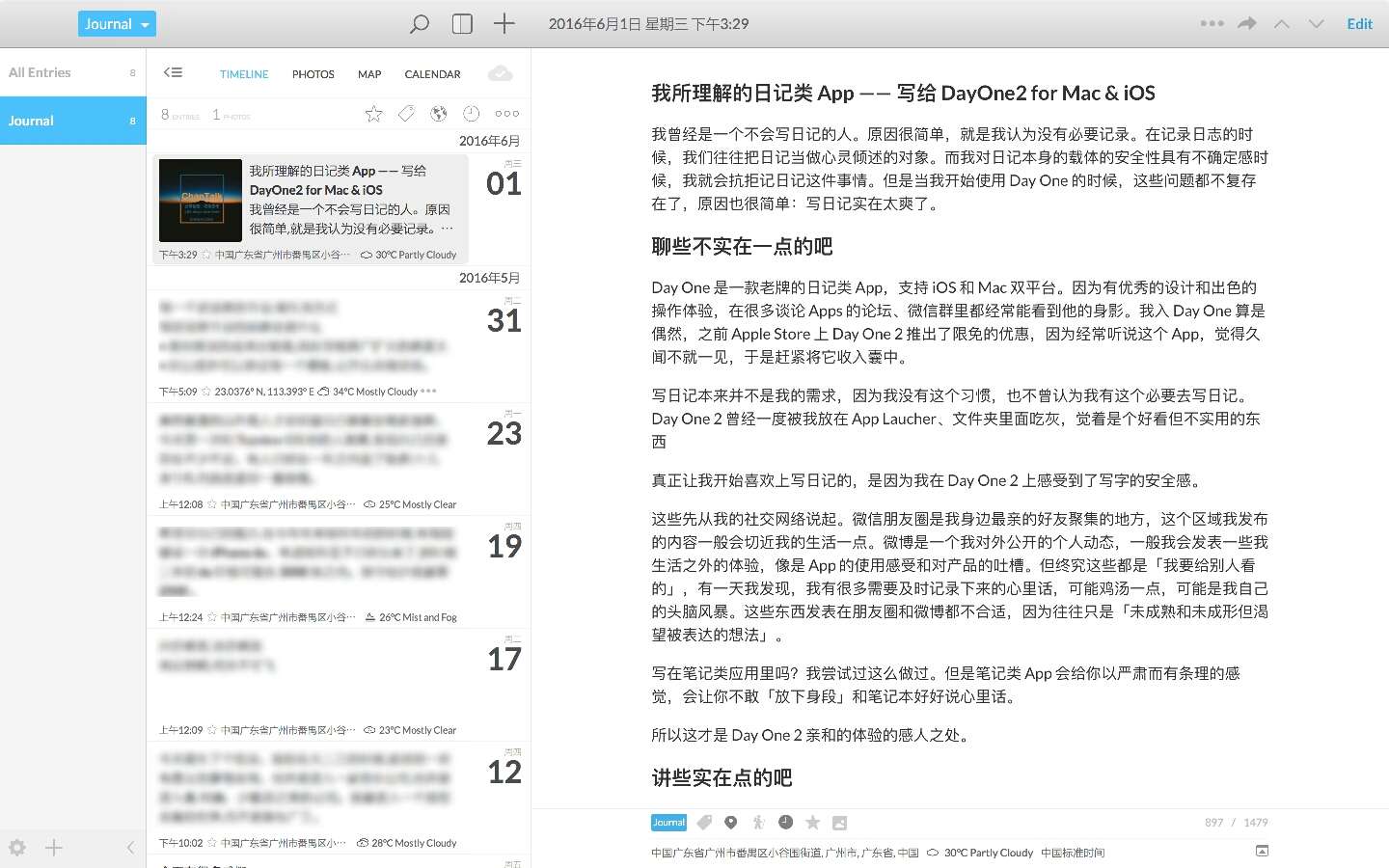Set the entry location with the pin icon
This screenshot has width=1389, height=868.
732,822
